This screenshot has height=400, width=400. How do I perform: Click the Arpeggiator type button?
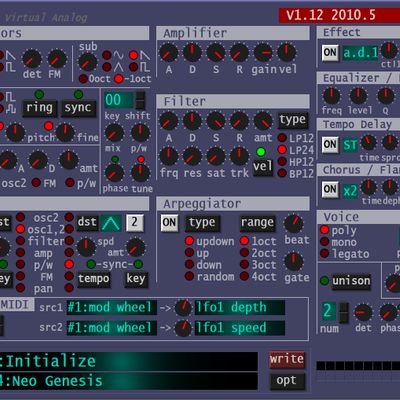pyautogui.click(x=202, y=223)
